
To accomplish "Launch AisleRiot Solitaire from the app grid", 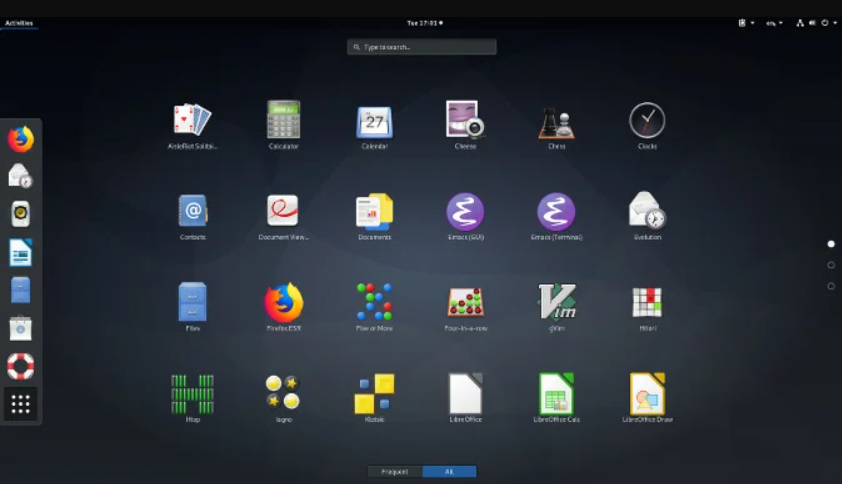I will coord(192,126).
